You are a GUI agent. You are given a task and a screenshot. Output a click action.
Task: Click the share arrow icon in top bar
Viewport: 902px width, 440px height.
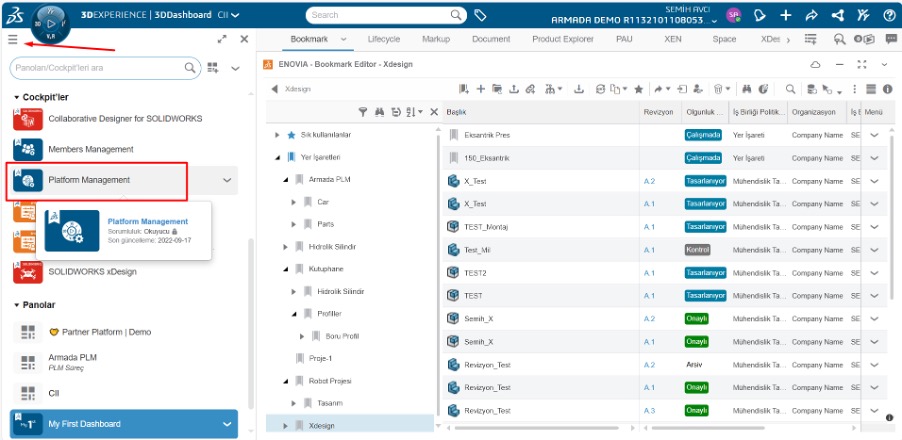(x=812, y=16)
